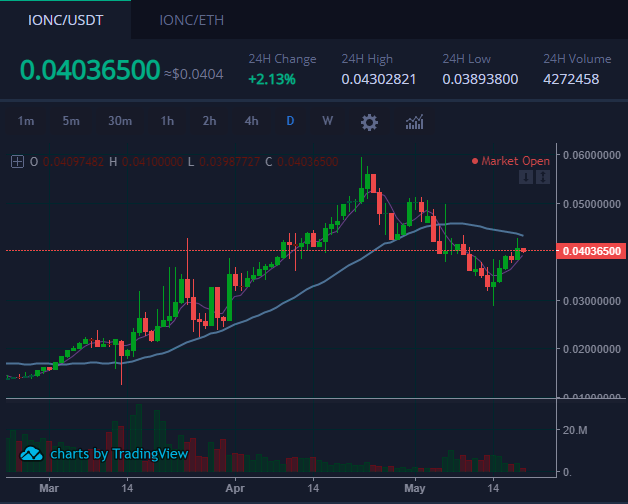Image resolution: width=628 pixels, height=504 pixels.
Task: Click the +2.13% 24H change value
Action: click(x=272, y=79)
